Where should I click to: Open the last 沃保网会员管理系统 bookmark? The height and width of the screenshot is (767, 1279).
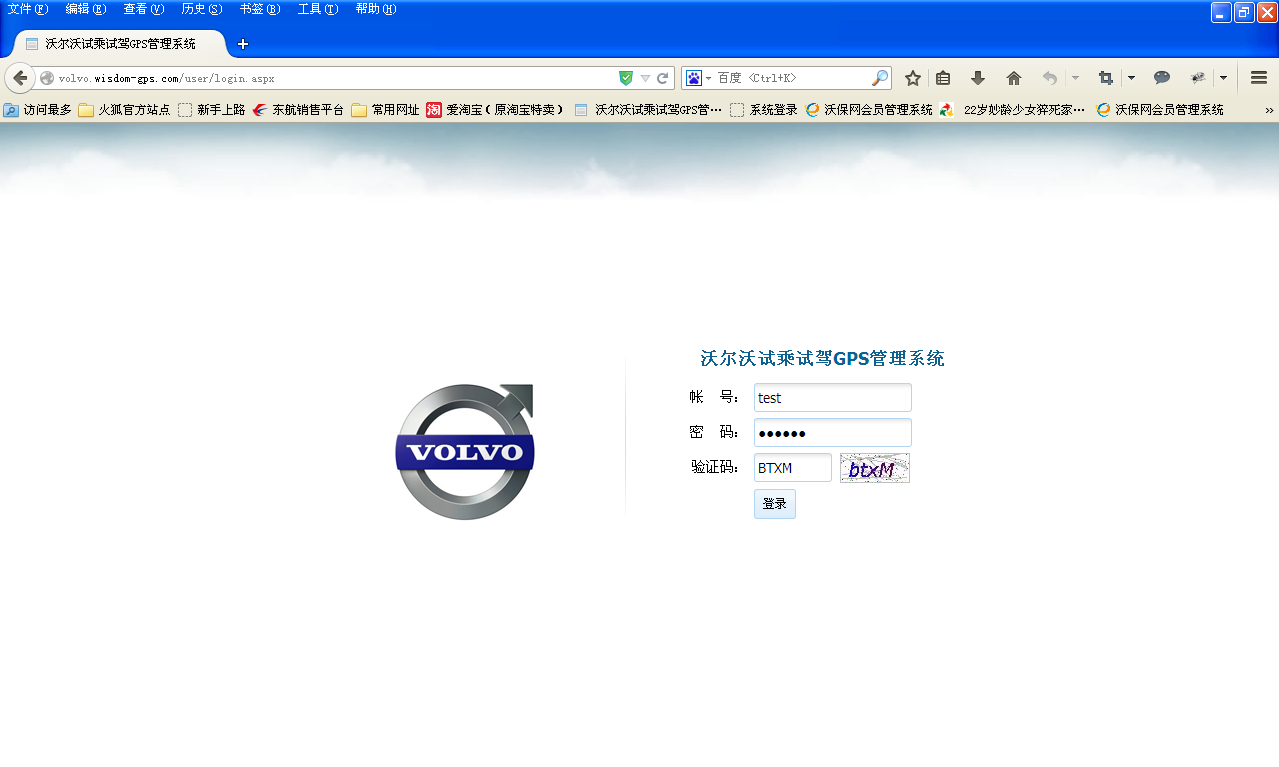tap(1160, 110)
